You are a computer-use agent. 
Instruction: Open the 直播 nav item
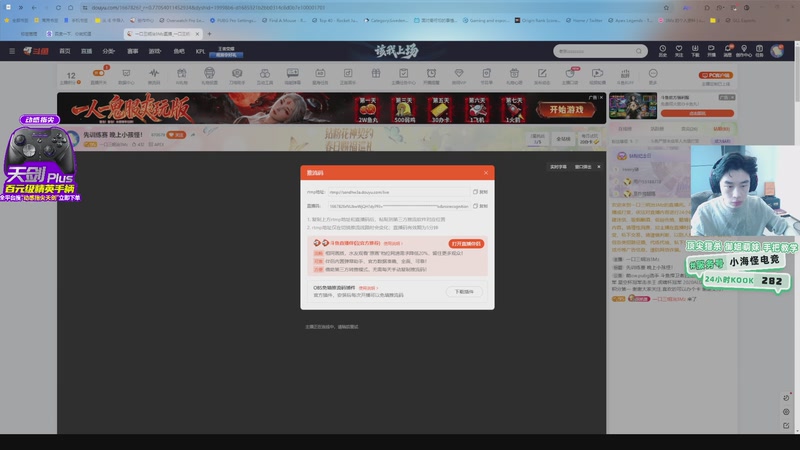click(x=86, y=51)
